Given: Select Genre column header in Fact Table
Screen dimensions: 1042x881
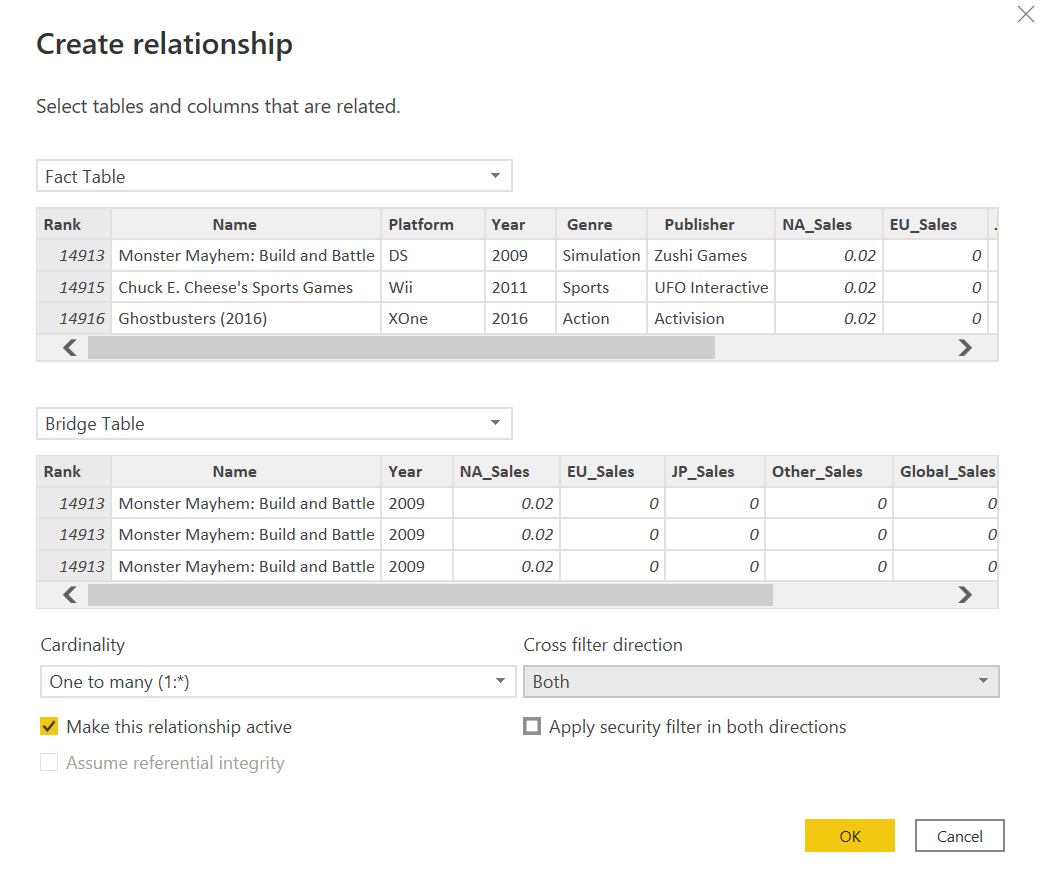Looking at the screenshot, I should [x=589, y=225].
